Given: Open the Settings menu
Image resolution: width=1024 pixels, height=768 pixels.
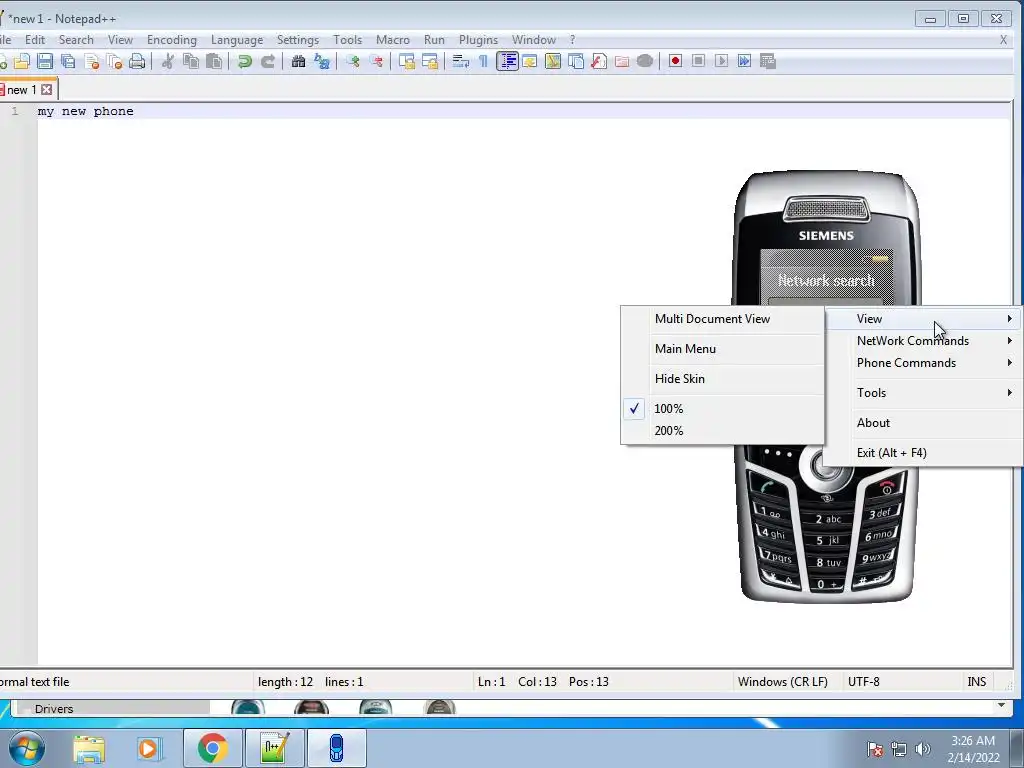Looking at the screenshot, I should [297, 40].
